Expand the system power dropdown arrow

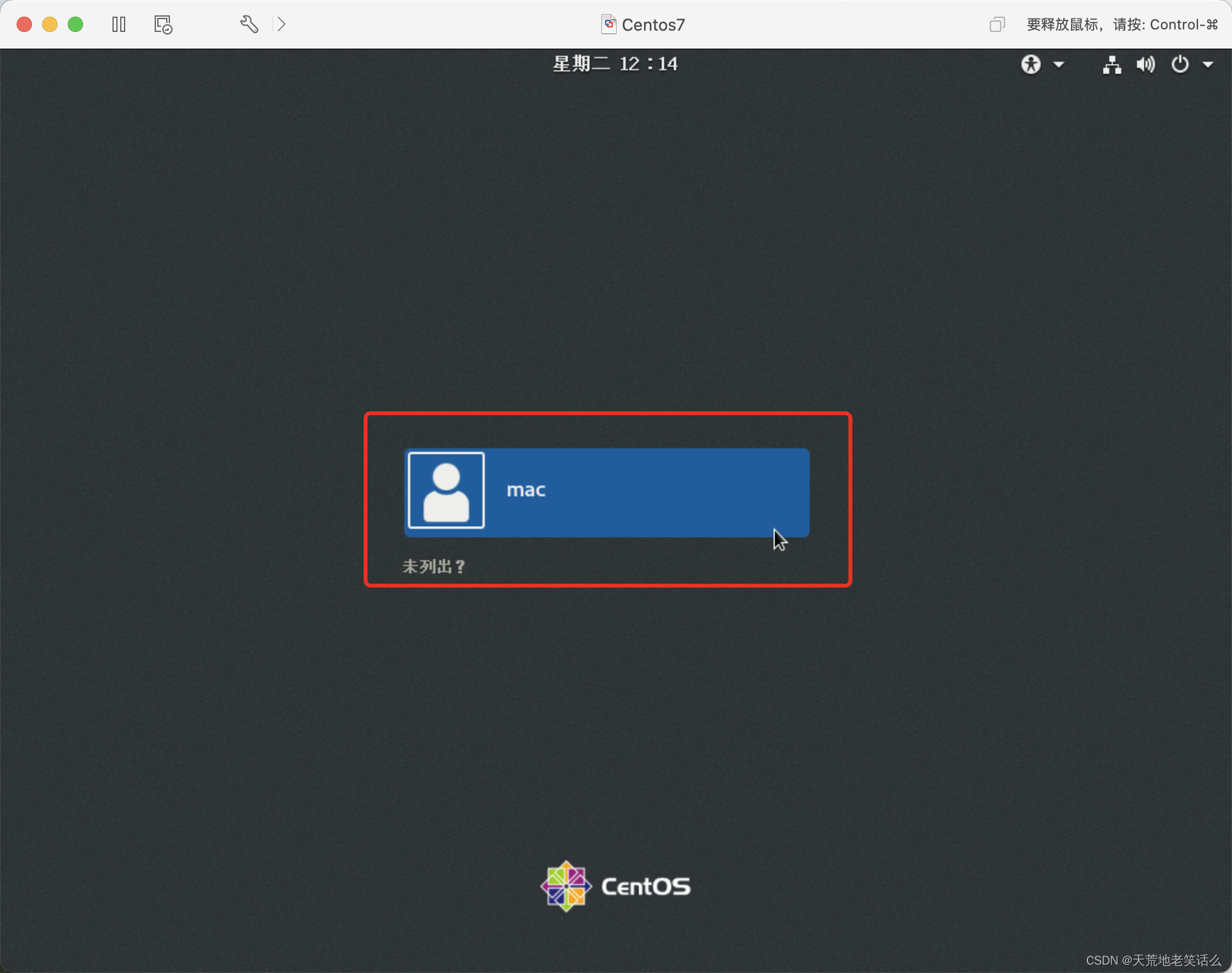click(x=1208, y=65)
